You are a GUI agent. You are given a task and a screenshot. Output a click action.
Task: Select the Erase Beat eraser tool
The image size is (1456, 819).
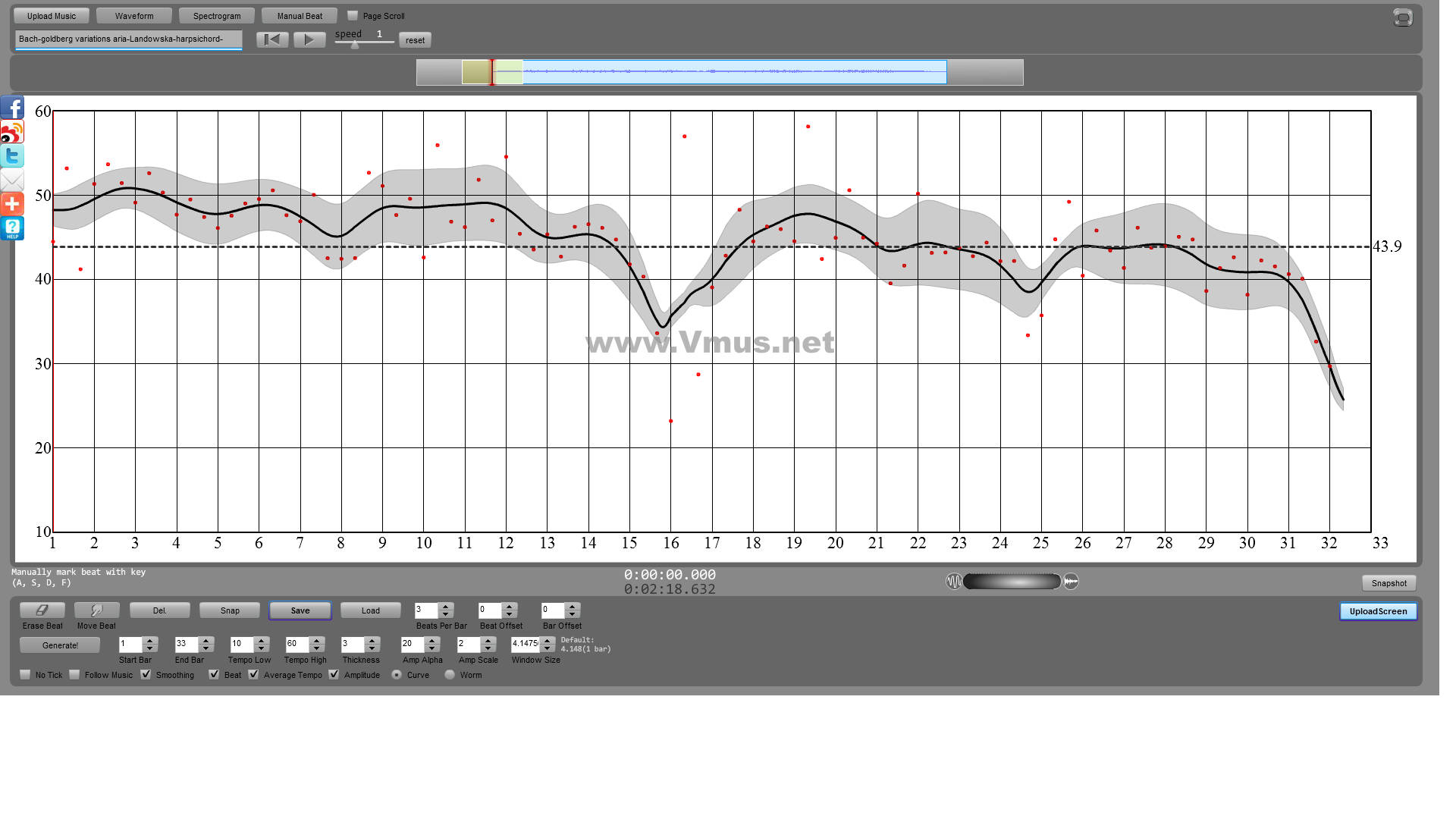(x=42, y=610)
